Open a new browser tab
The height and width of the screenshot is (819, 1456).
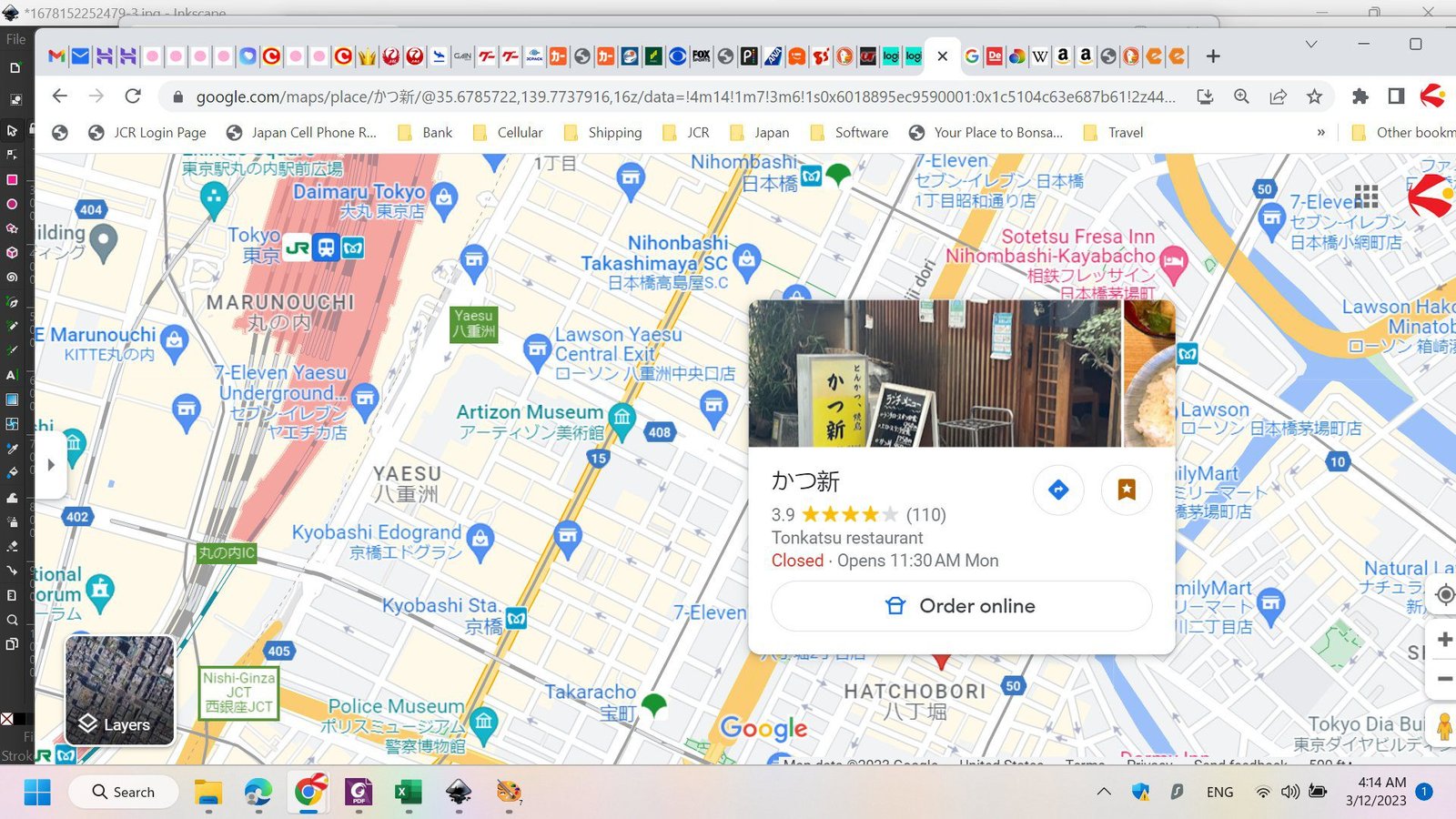pos(1212,56)
